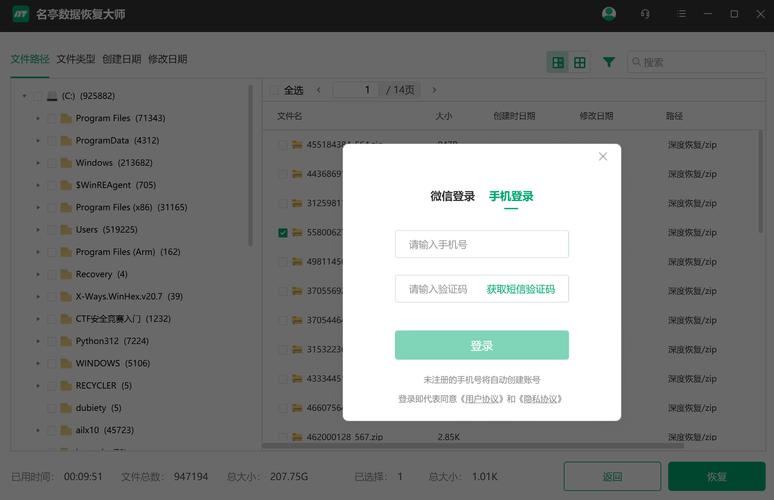
Task: Open the hamburger menu in title bar
Action: pyautogui.click(x=682, y=14)
